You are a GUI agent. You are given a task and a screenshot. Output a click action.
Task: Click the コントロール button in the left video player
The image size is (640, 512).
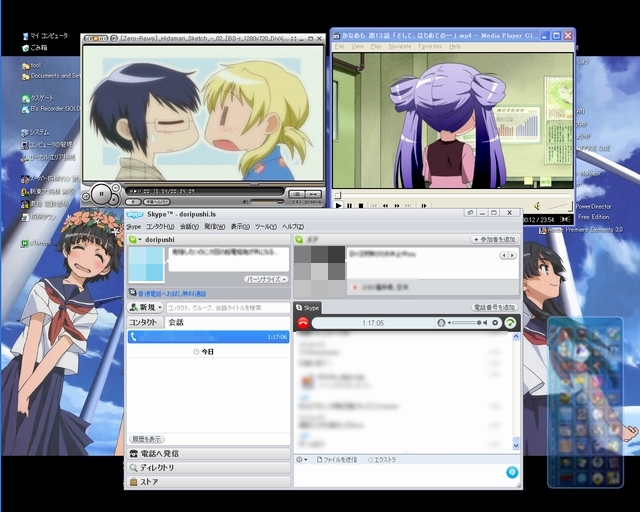[x=313, y=194]
